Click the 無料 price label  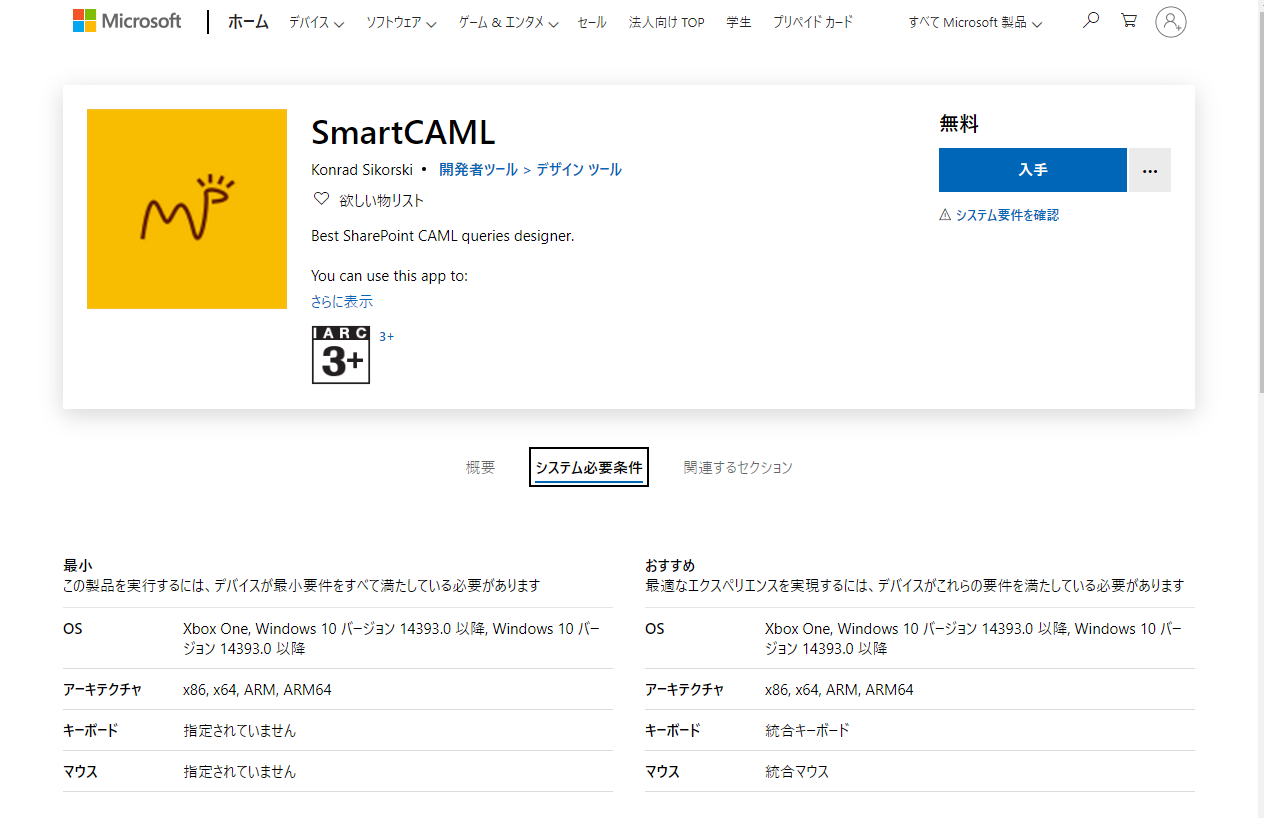[x=959, y=124]
